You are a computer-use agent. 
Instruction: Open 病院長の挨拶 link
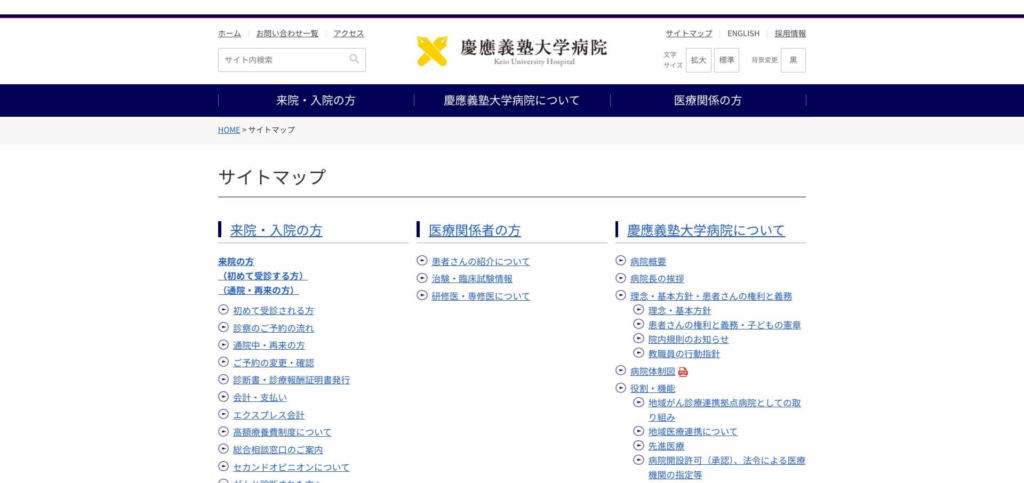[657, 279]
